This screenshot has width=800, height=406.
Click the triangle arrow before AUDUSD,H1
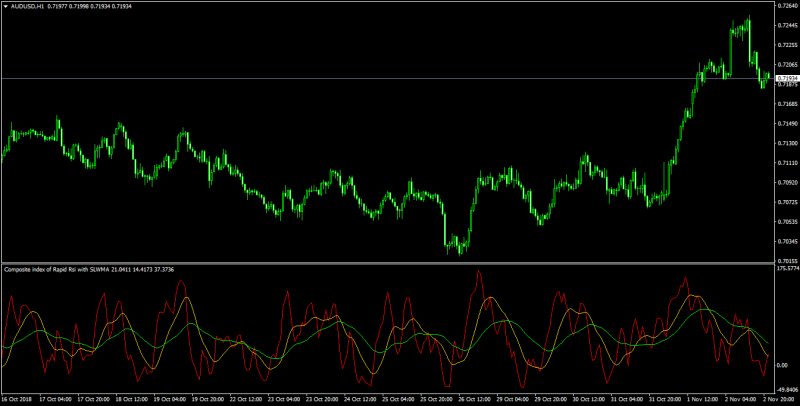click(6, 6)
